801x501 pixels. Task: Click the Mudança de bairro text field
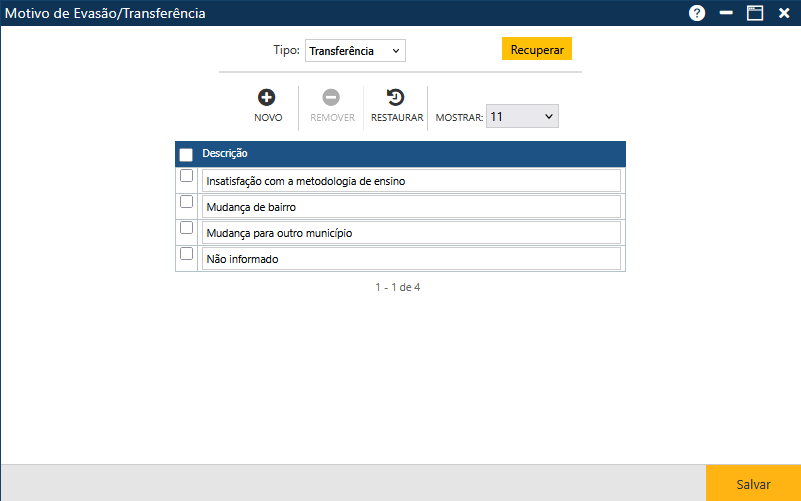(411, 207)
